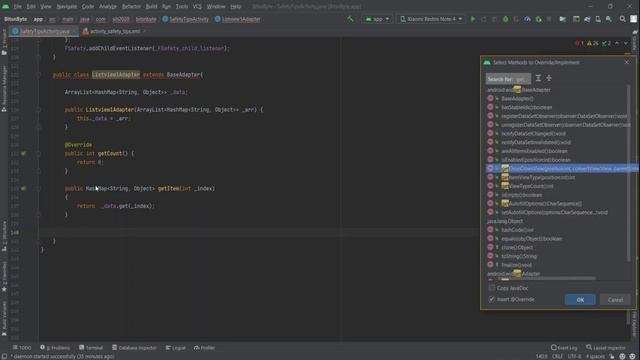Open the Profile app gauge icon
The height and width of the screenshot is (360, 640).
(x=527, y=19)
